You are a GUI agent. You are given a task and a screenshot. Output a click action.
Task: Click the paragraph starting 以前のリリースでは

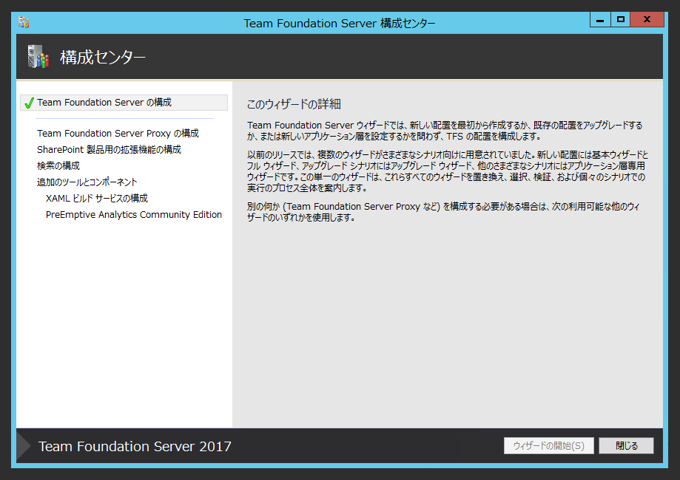click(x=447, y=171)
